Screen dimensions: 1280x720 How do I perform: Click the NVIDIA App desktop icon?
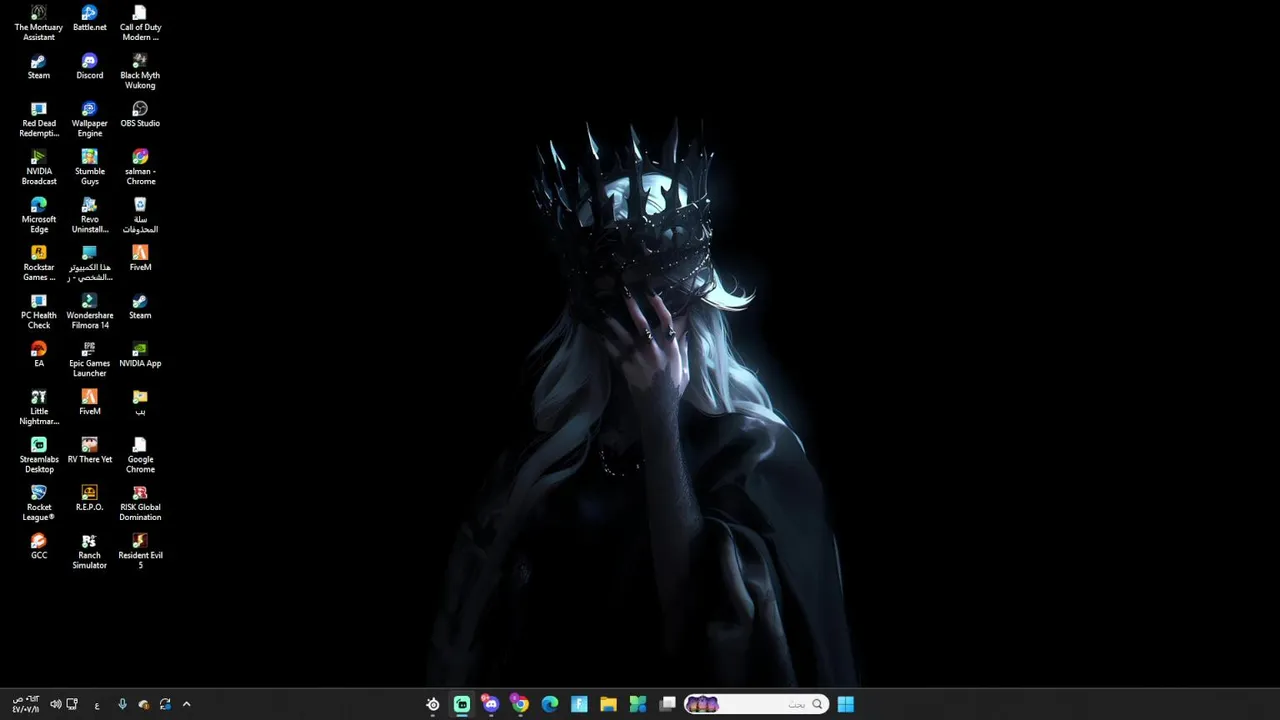coord(140,355)
